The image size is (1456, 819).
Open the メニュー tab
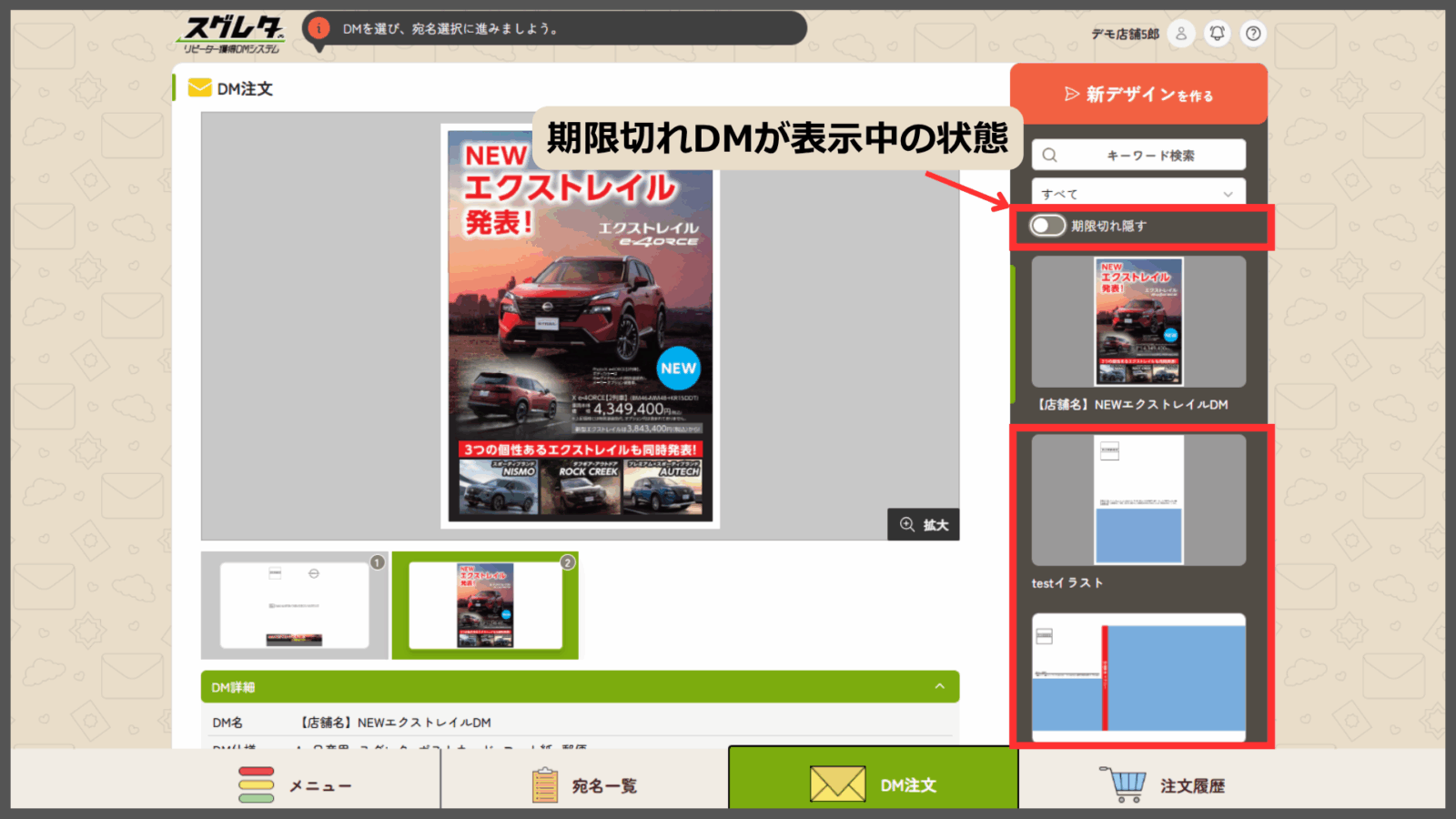(296, 784)
